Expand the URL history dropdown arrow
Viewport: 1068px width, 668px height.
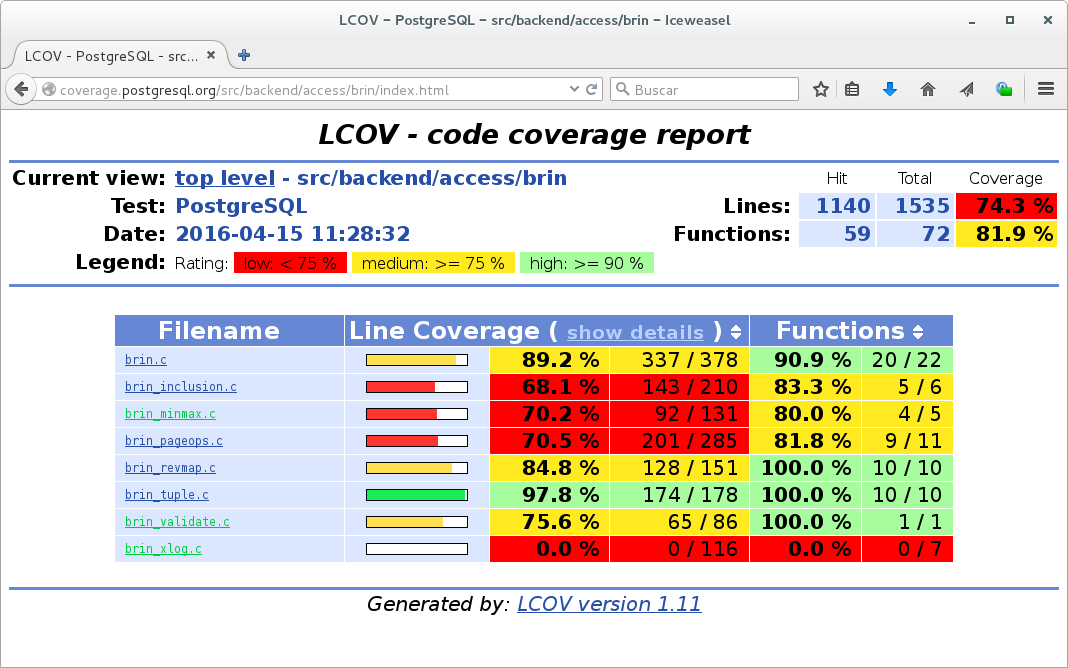(x=574, y=89)
